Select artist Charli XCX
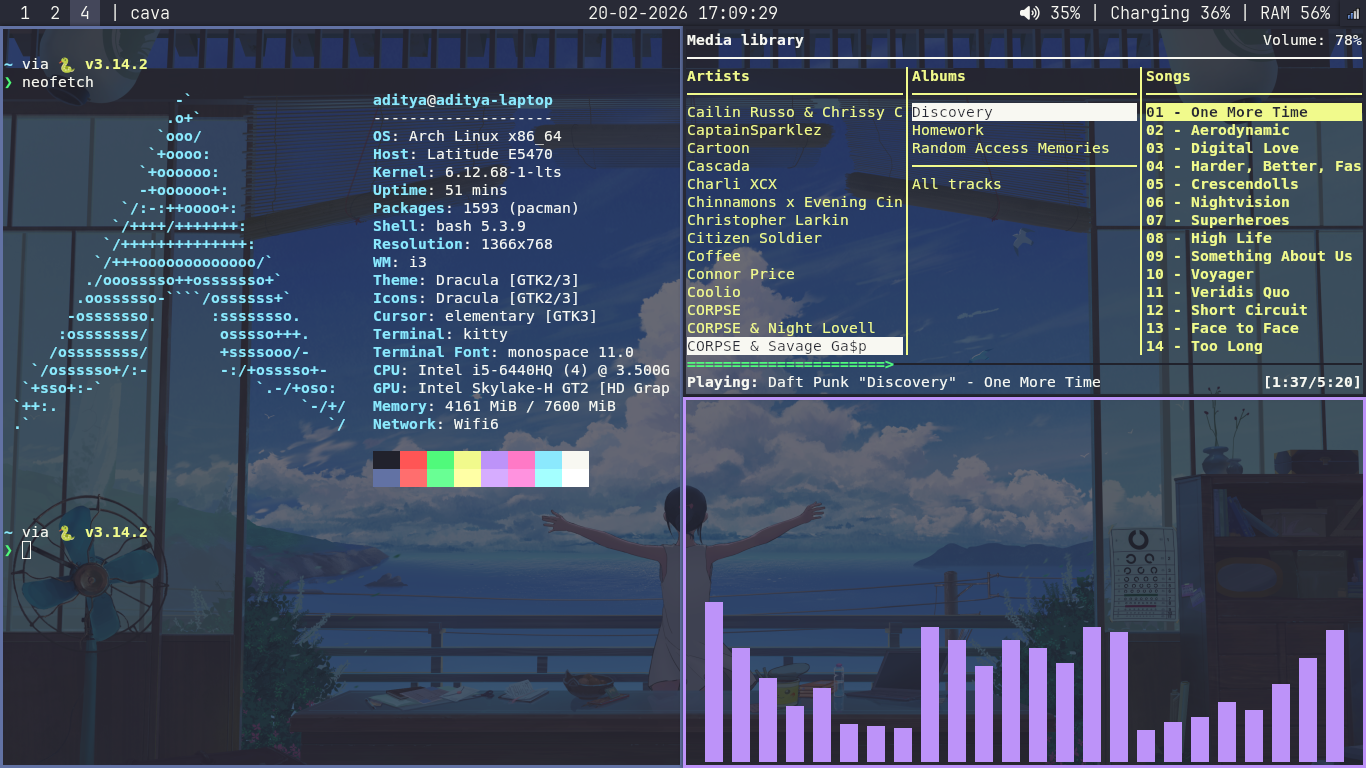 click(731, 184)
